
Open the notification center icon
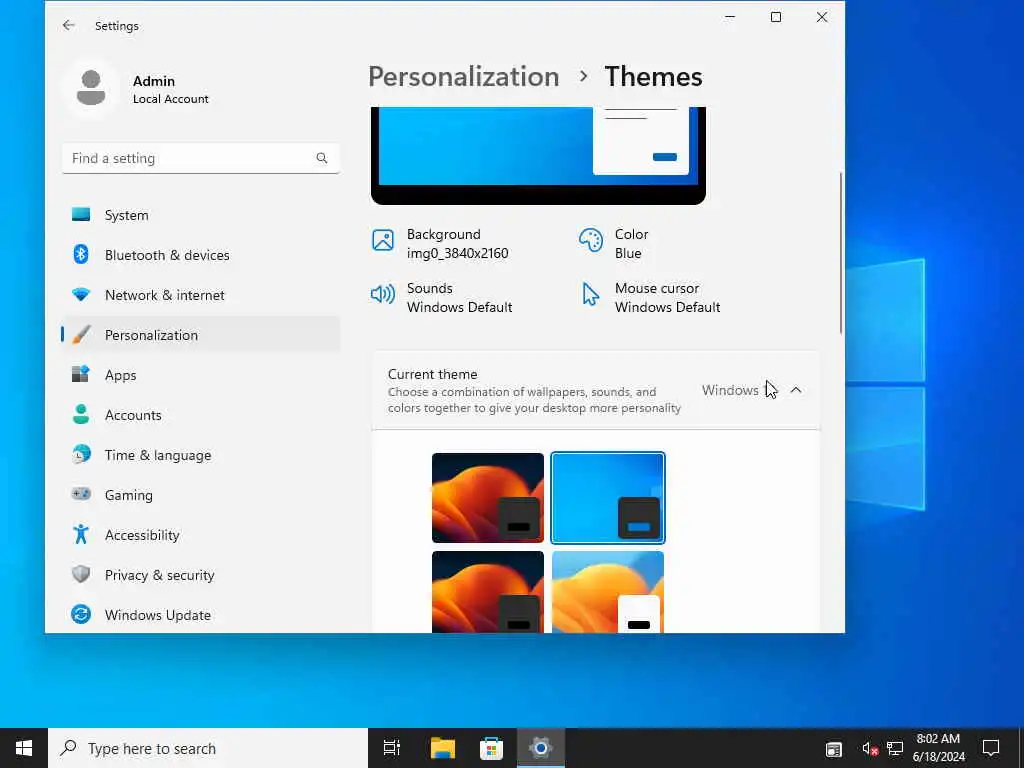click(991, 748)
